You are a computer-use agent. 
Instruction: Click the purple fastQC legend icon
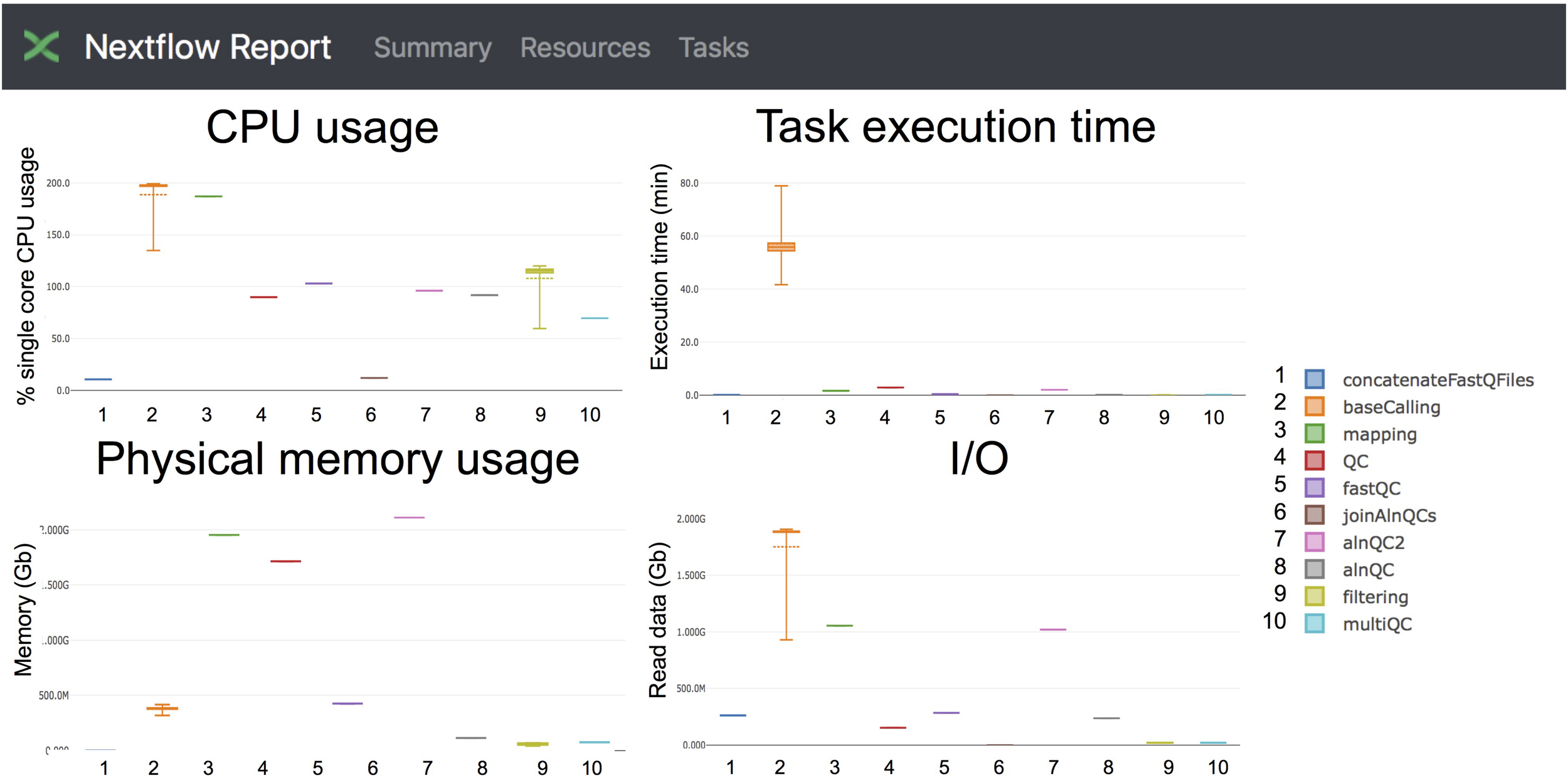pos(1314,488)
